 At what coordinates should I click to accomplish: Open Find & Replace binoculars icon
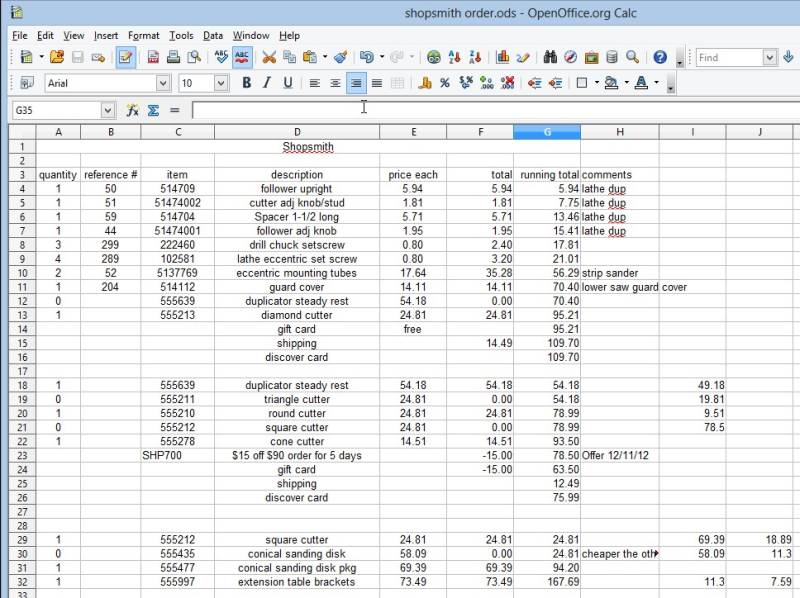click(x=550, y=57)
